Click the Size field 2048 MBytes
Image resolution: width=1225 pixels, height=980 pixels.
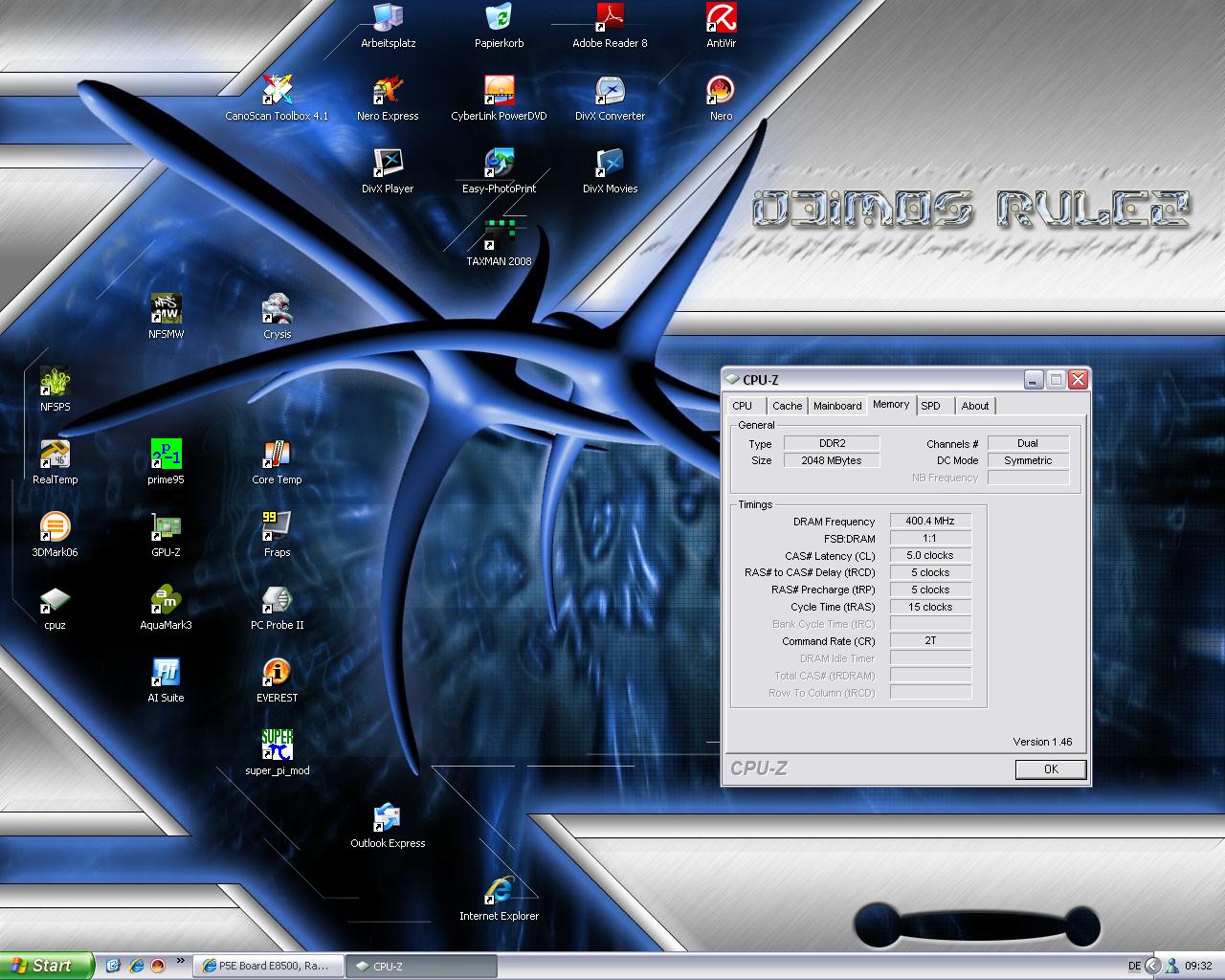[x=832, y=460]
